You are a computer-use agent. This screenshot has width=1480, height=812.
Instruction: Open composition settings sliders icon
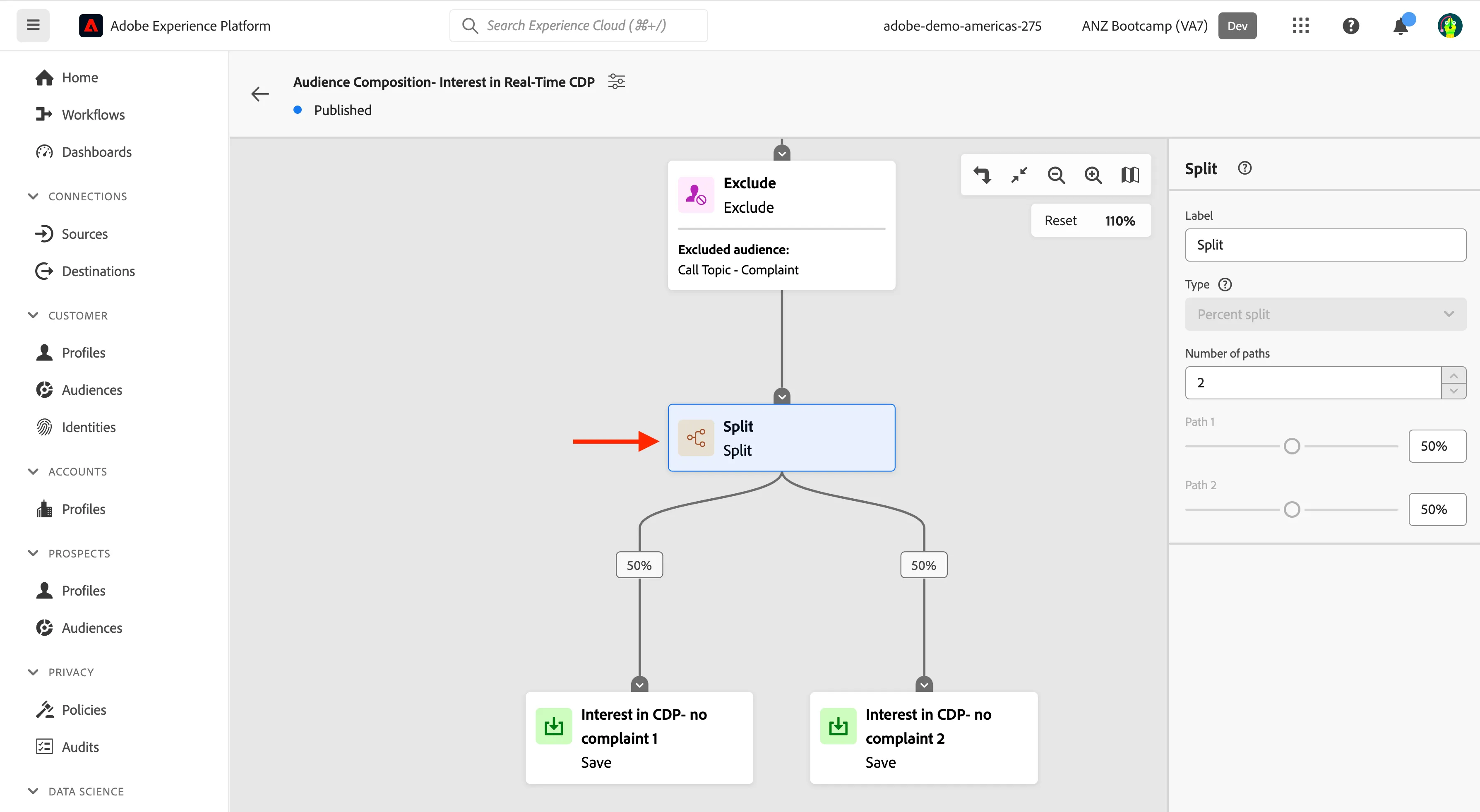617,82
